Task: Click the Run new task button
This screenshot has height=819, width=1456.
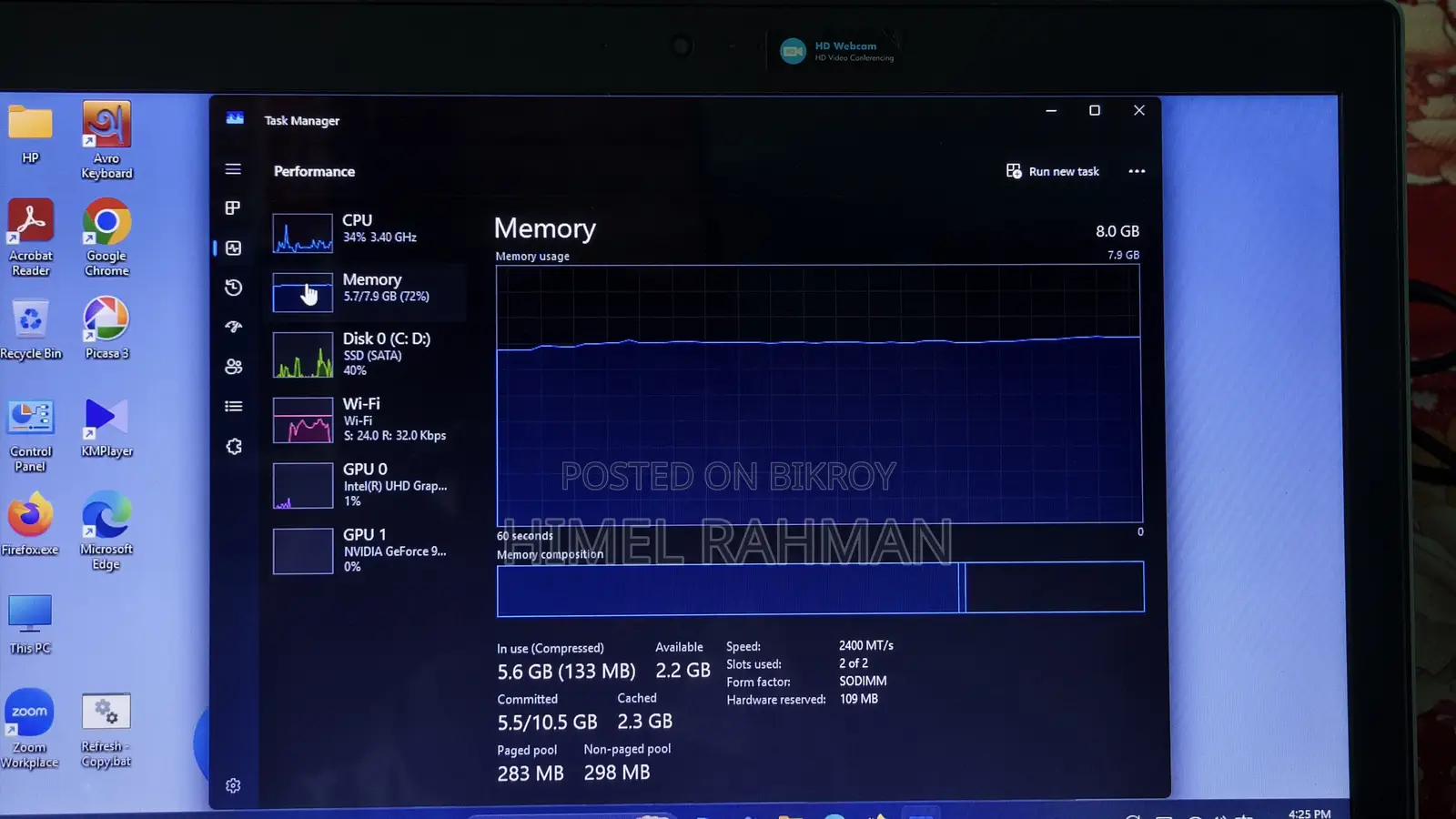Action: 1052,171
